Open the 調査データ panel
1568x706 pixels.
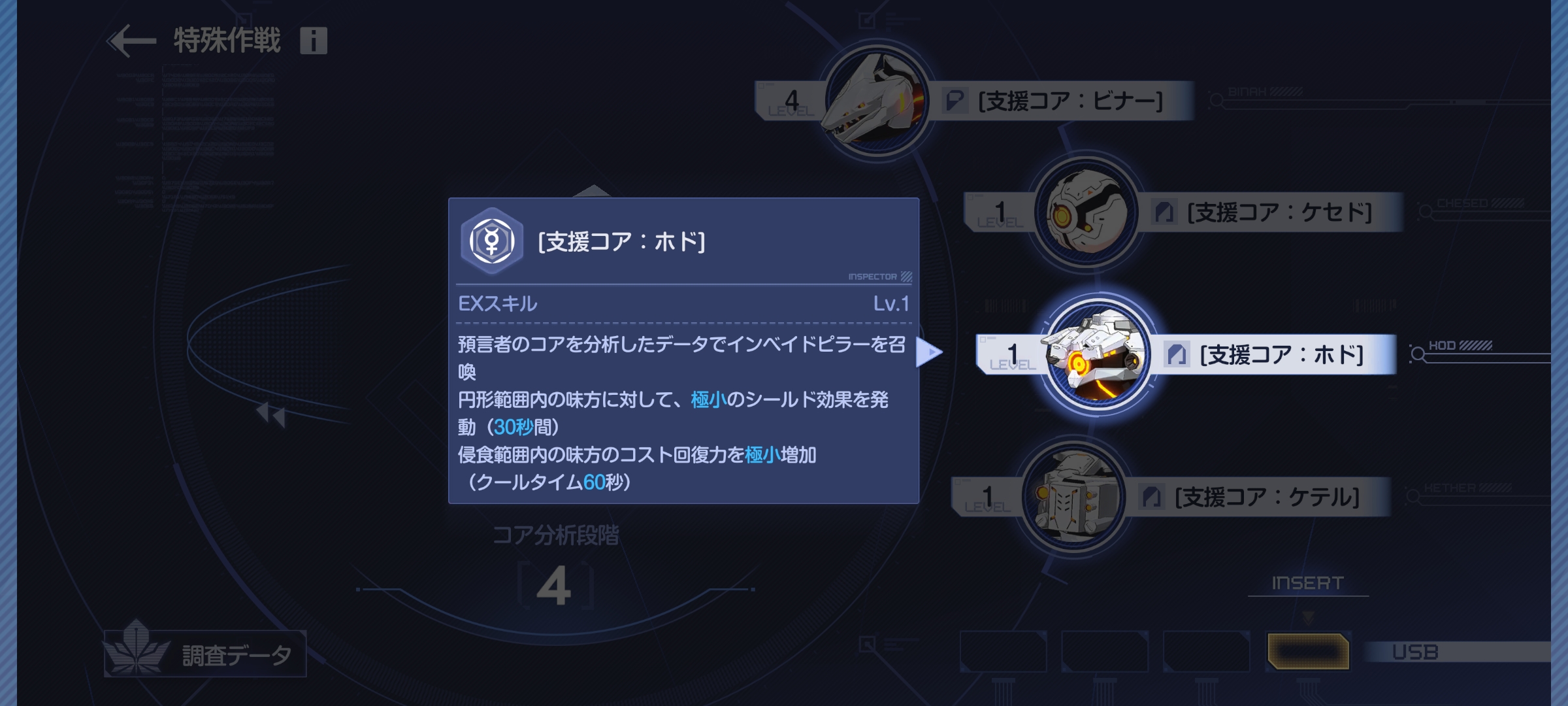tap(205, 654)
